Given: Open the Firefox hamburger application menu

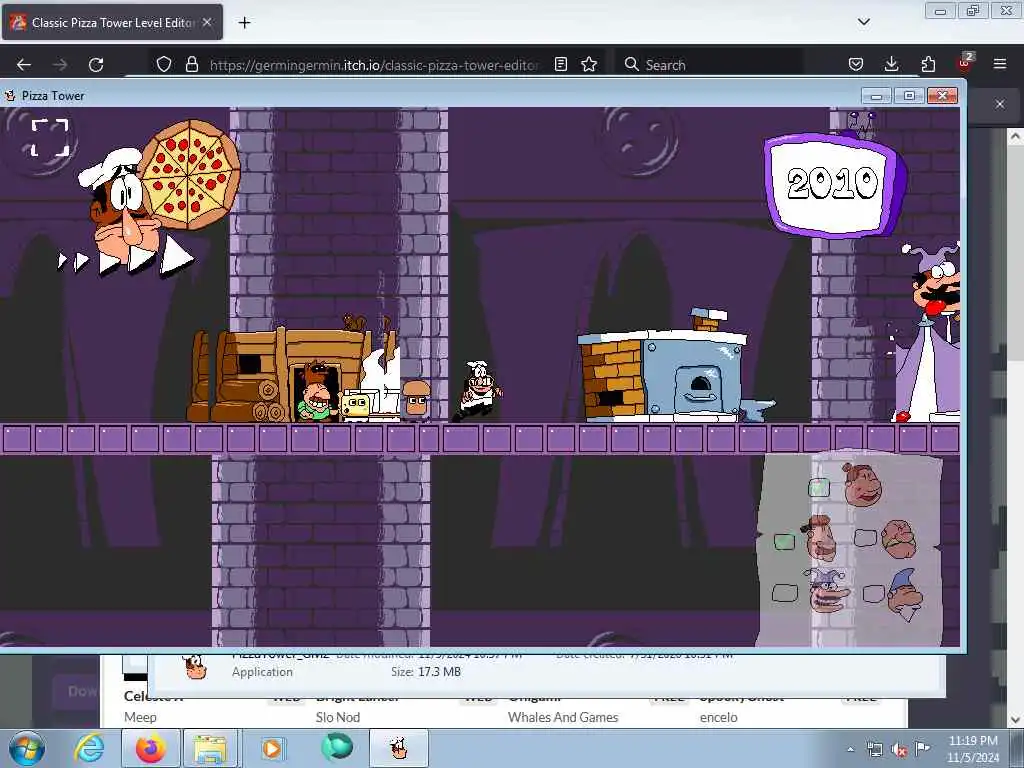Looking at the screenshot, I should coord(1000,64).
